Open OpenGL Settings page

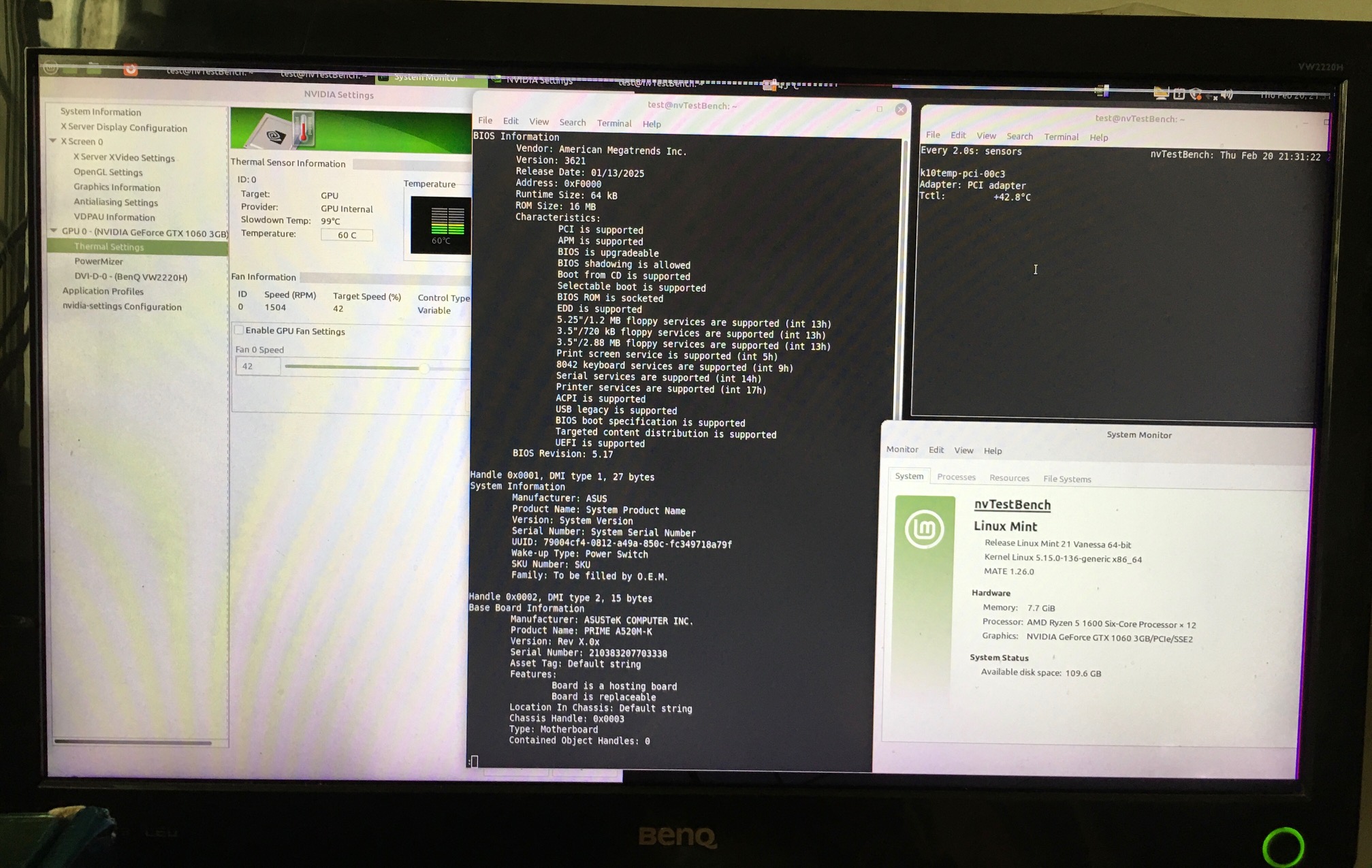click(108, 172)
